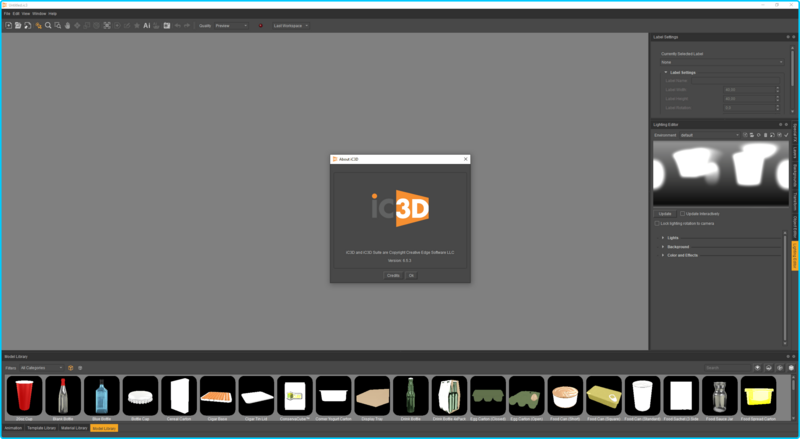Select the zoom region tool icon
This screenshot has height=439, width=800.
[x=58, y=26]
